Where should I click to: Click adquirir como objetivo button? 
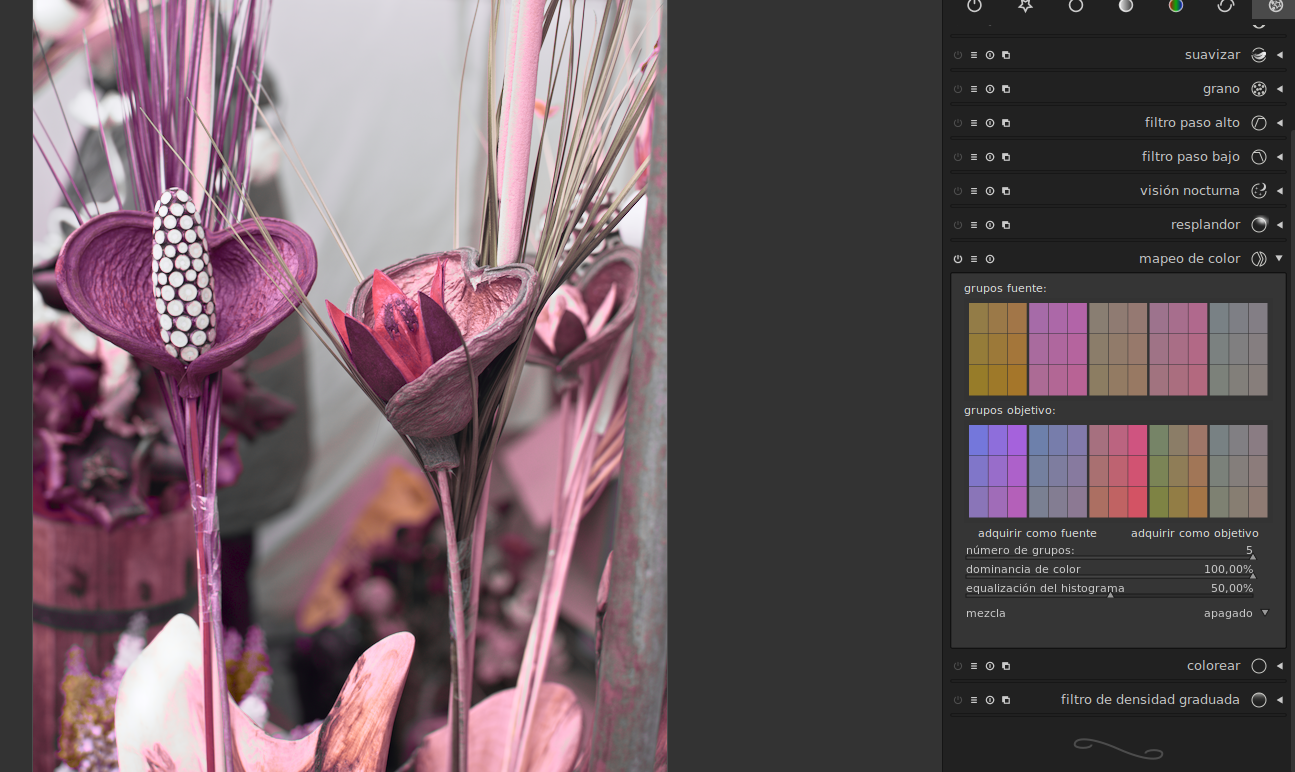point(1194,533)
